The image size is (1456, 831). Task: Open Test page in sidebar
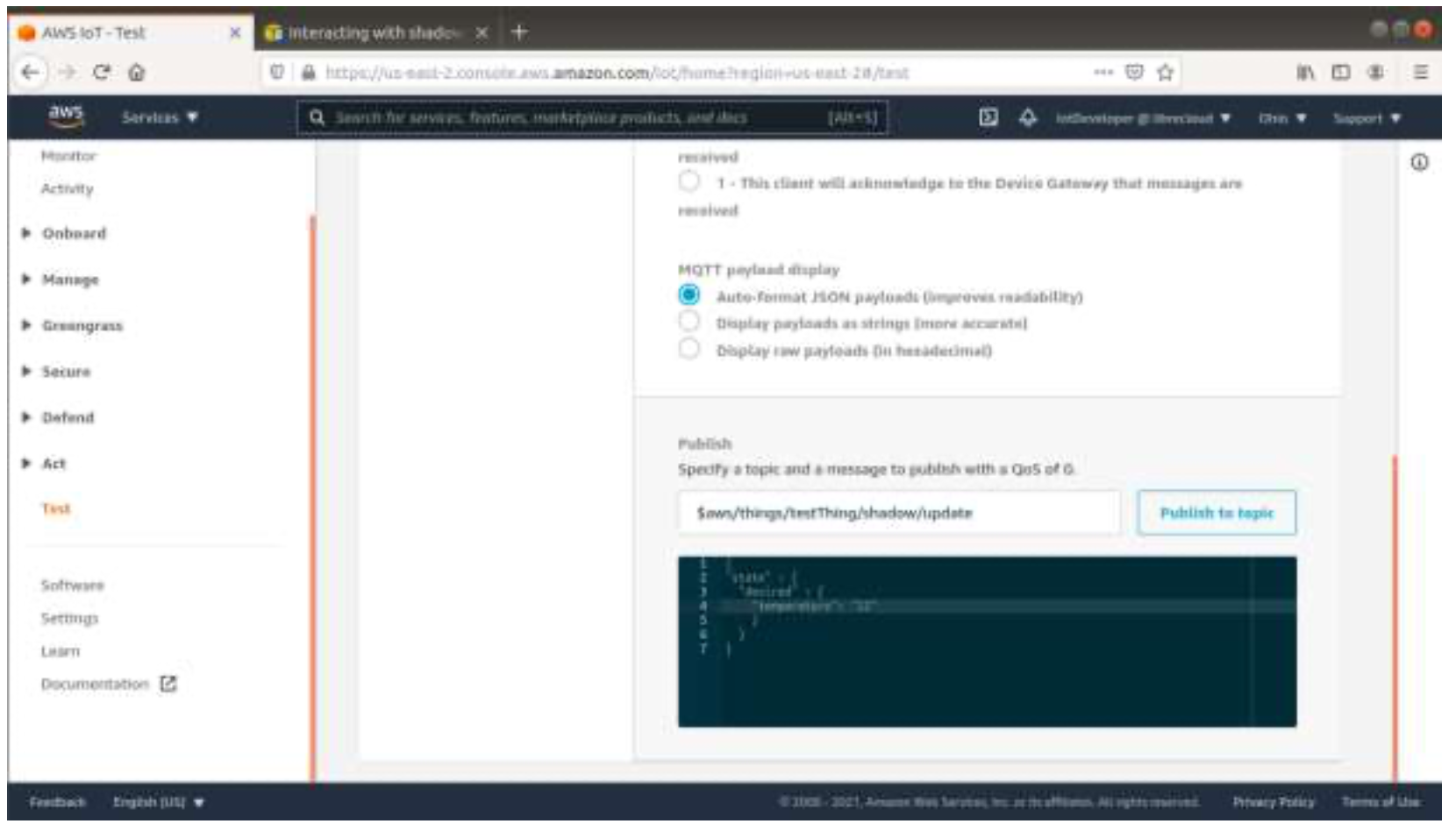(x=55, y=508)
